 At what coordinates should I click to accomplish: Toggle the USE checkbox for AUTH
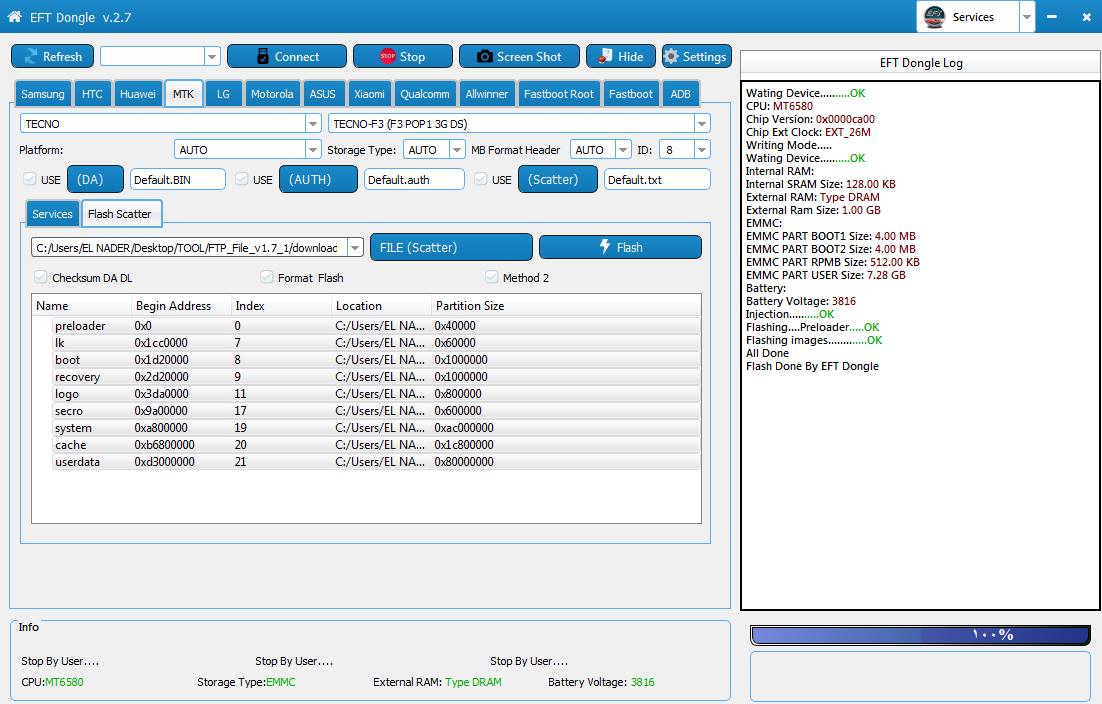pos(241,179)
